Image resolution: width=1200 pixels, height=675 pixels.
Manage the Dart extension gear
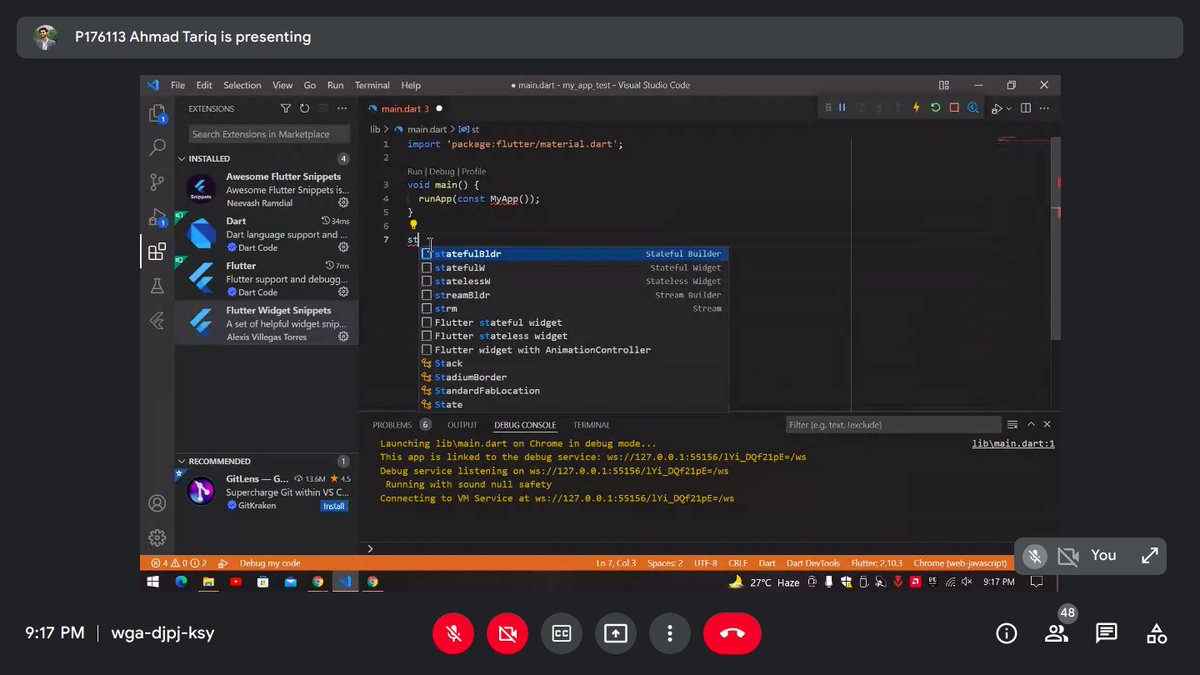pos(343,247)
